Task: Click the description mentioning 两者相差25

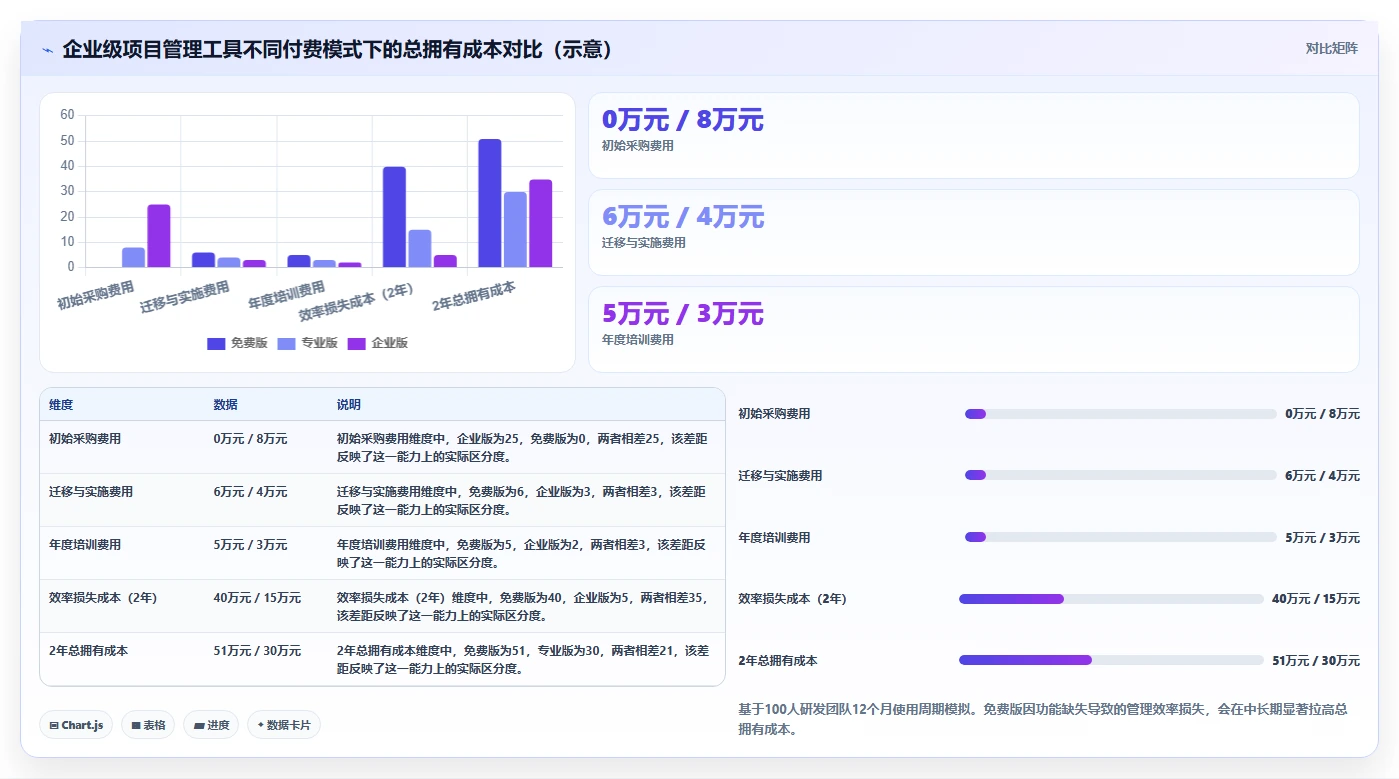Action: tap(523, 448)
